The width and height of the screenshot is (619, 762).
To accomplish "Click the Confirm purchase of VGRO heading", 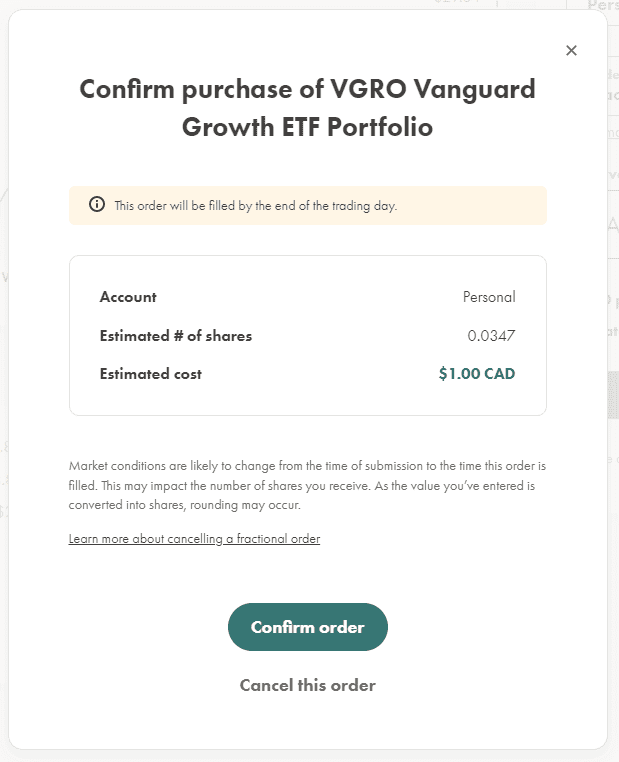I will click(x=308, y=108).
